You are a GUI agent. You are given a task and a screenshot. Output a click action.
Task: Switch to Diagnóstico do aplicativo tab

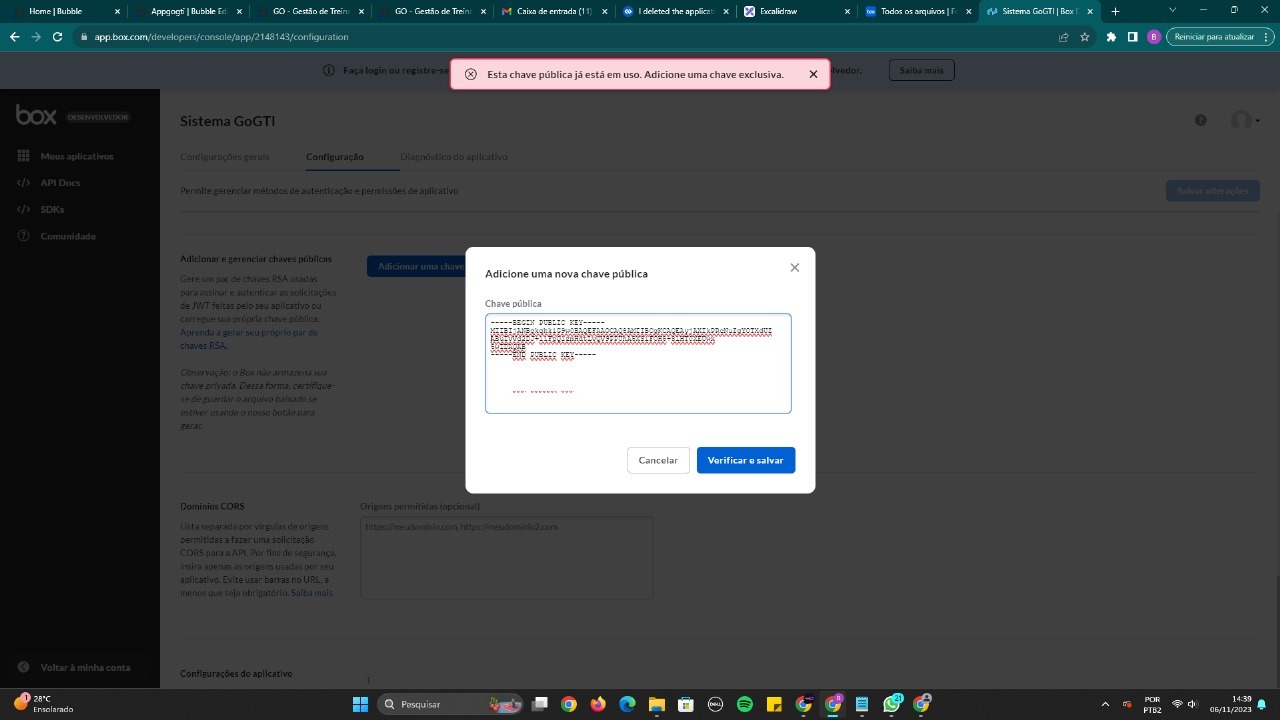(x=454, y=157)
